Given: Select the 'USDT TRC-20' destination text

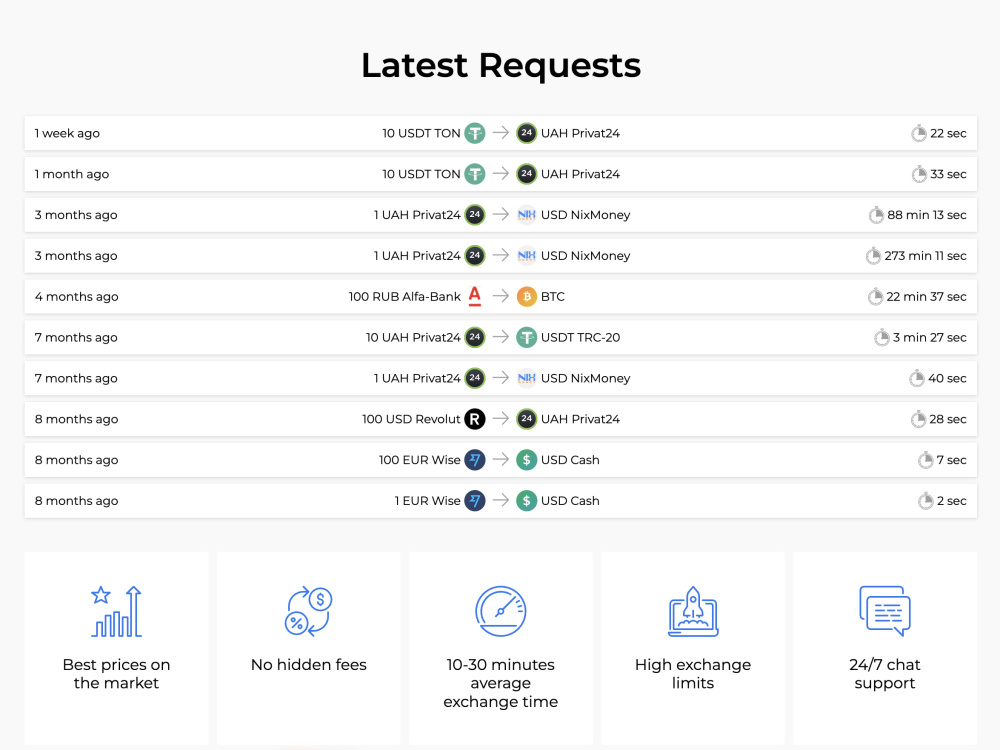Looking at the screenshot, I should coord(580,337).
